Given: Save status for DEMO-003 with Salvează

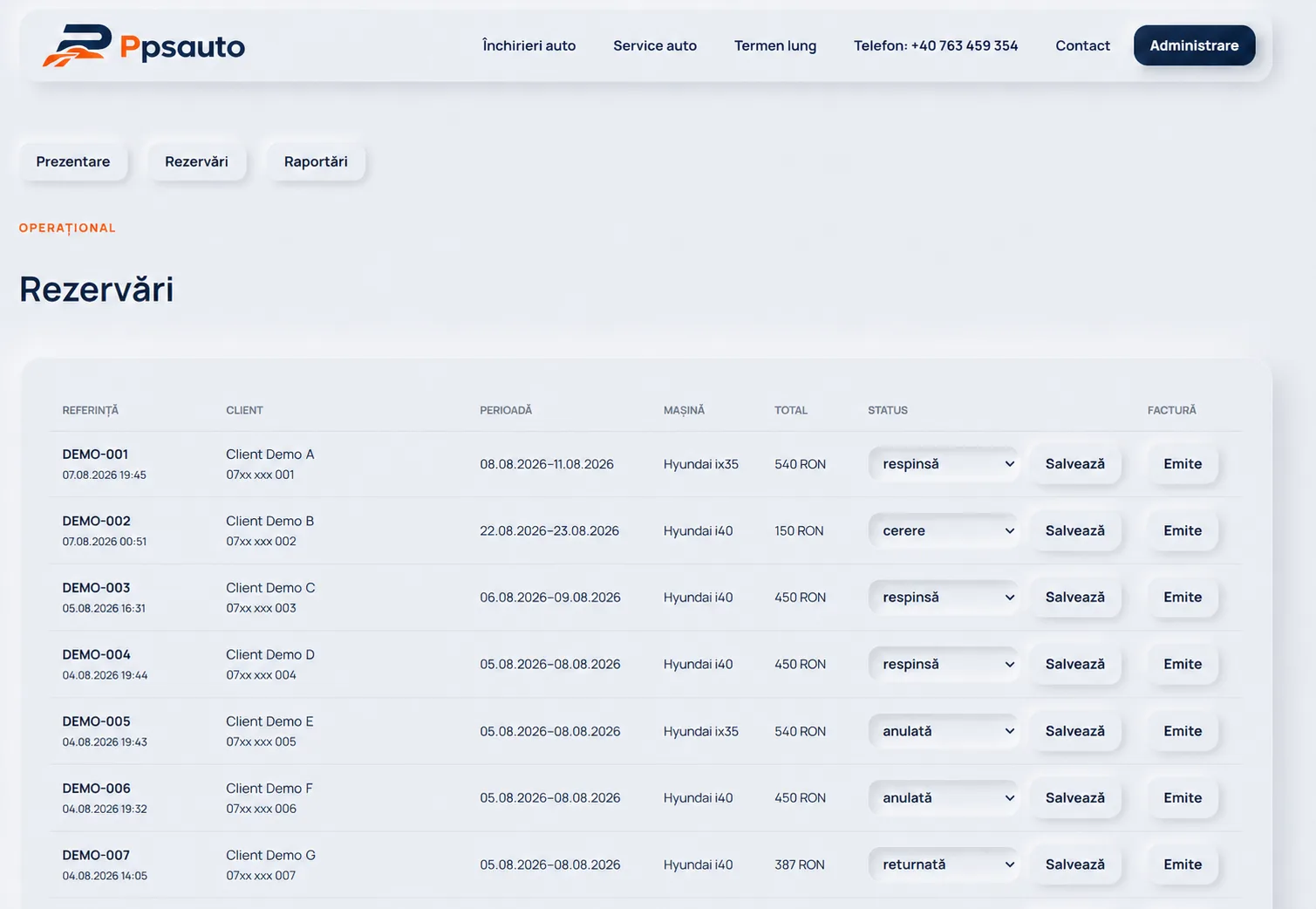Looking at the screenshot, I should [1074, 598].
